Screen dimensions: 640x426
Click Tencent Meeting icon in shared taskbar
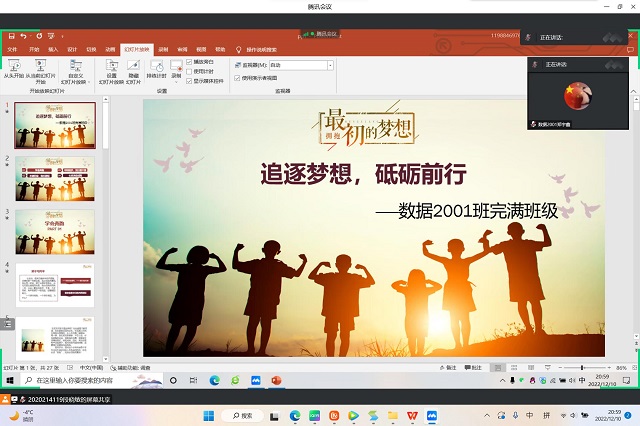256,380
